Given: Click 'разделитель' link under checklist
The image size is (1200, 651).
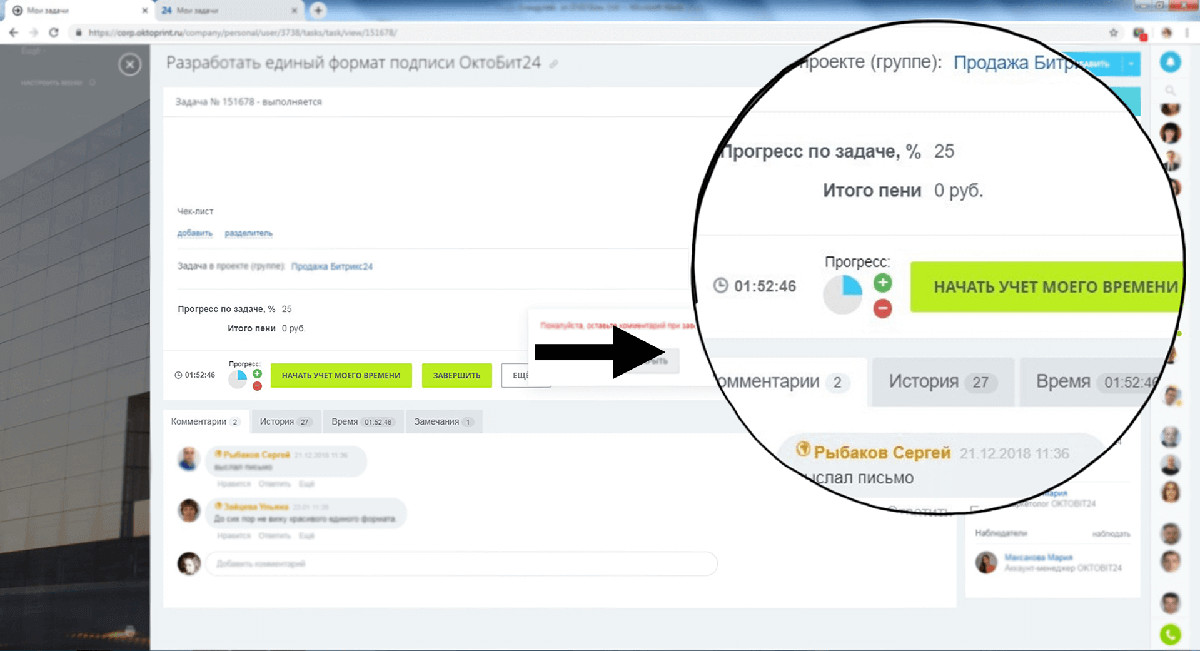Looking at the screenshot, I should click(248, 233).
